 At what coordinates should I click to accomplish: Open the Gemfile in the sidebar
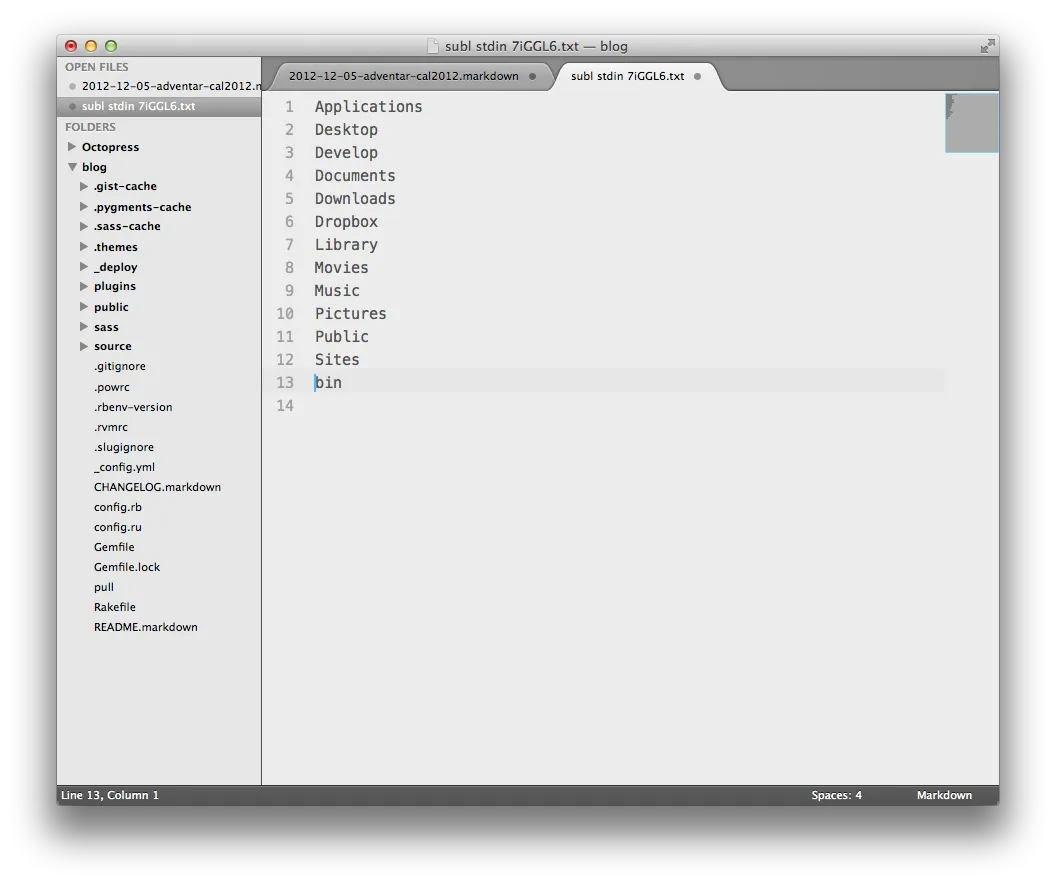pos(114,547)
